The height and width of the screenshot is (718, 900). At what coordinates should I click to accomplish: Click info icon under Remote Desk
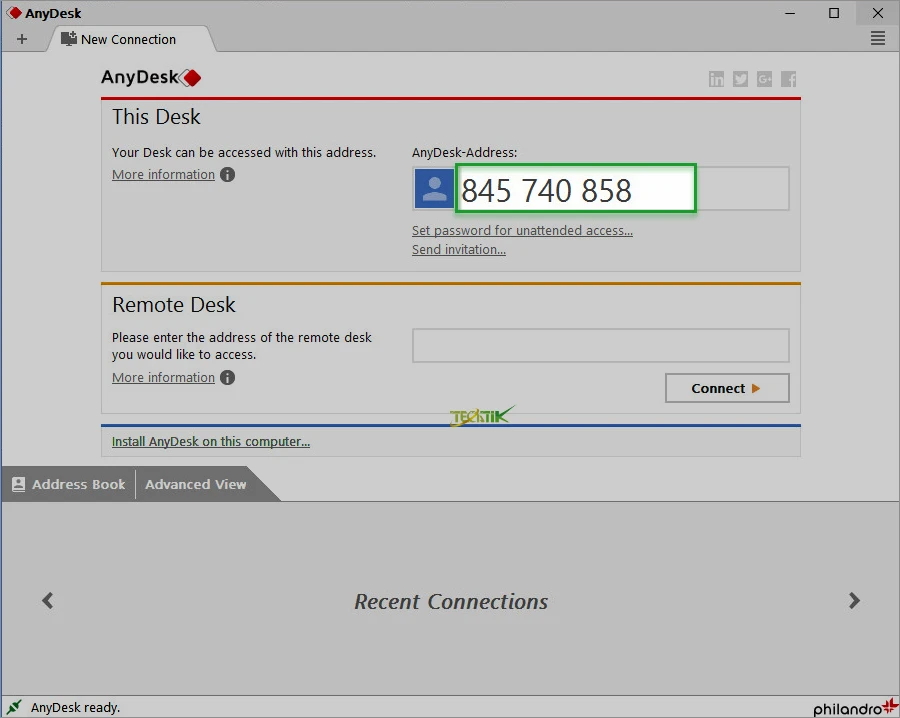(227, 378)
